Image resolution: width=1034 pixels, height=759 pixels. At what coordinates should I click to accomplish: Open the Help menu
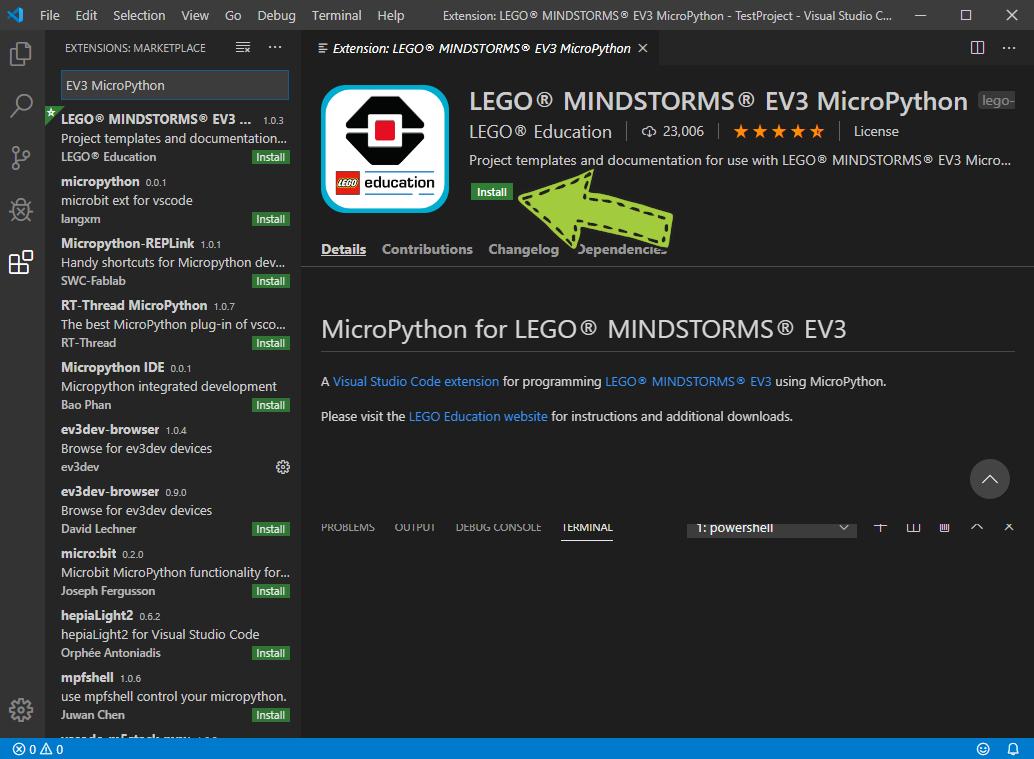coord(390,15)
